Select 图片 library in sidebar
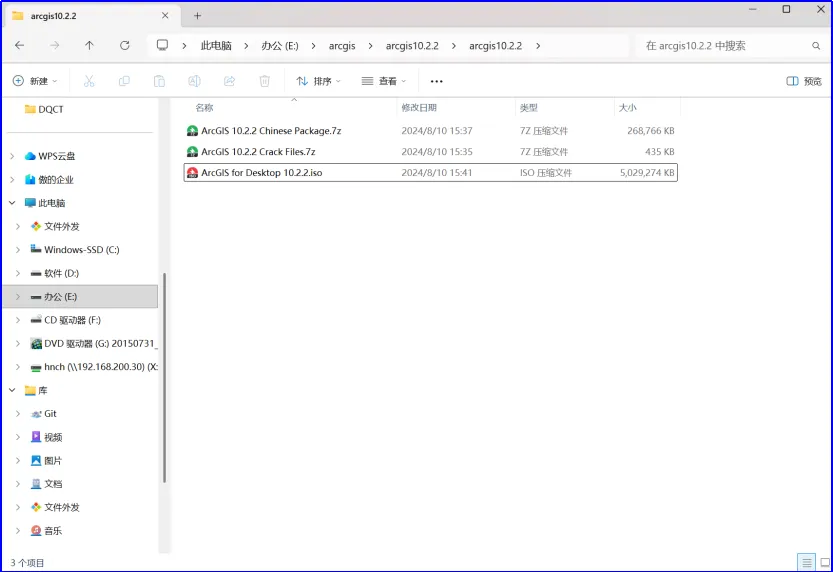833x572 pixels. [x=46, y=460]
